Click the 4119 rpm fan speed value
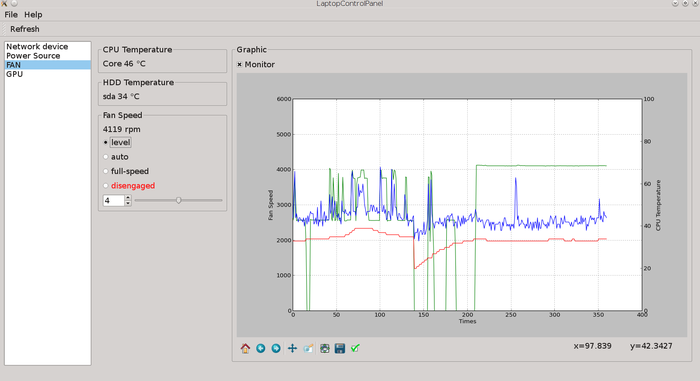Screen dimensions: 700x381 (x=121, y=129)
